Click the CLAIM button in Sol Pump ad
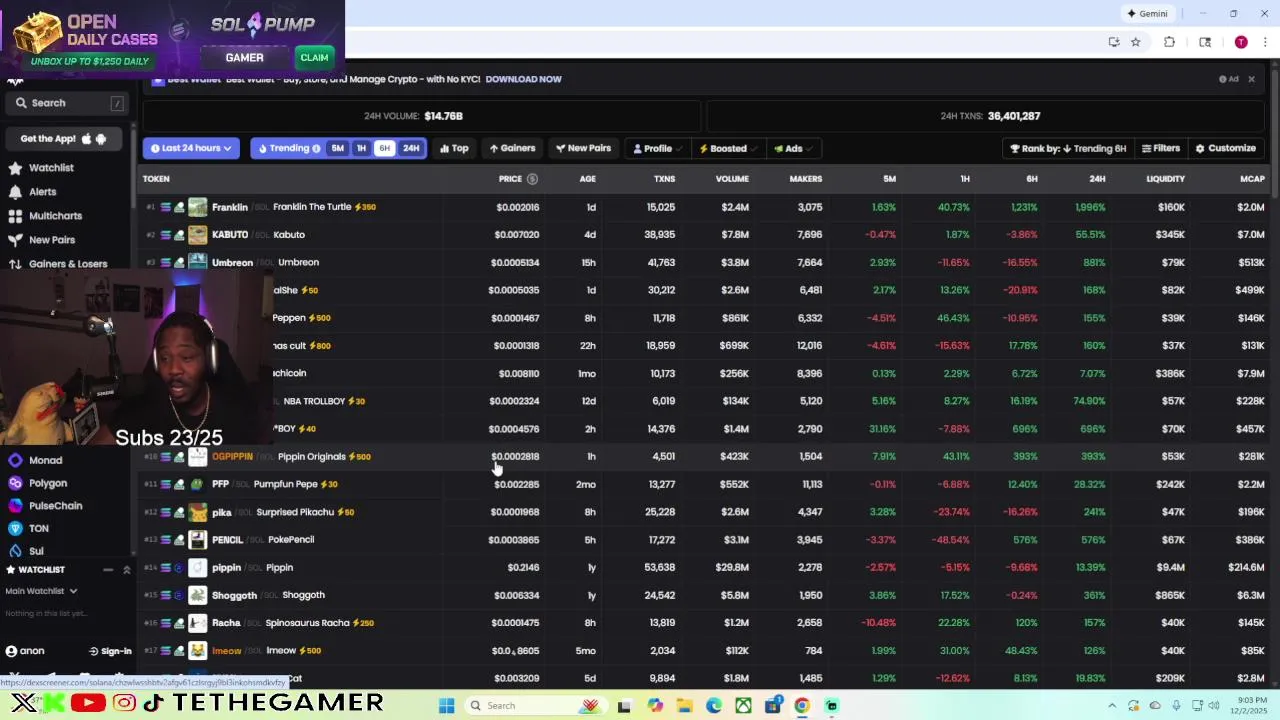 click(x=314, y=58)
